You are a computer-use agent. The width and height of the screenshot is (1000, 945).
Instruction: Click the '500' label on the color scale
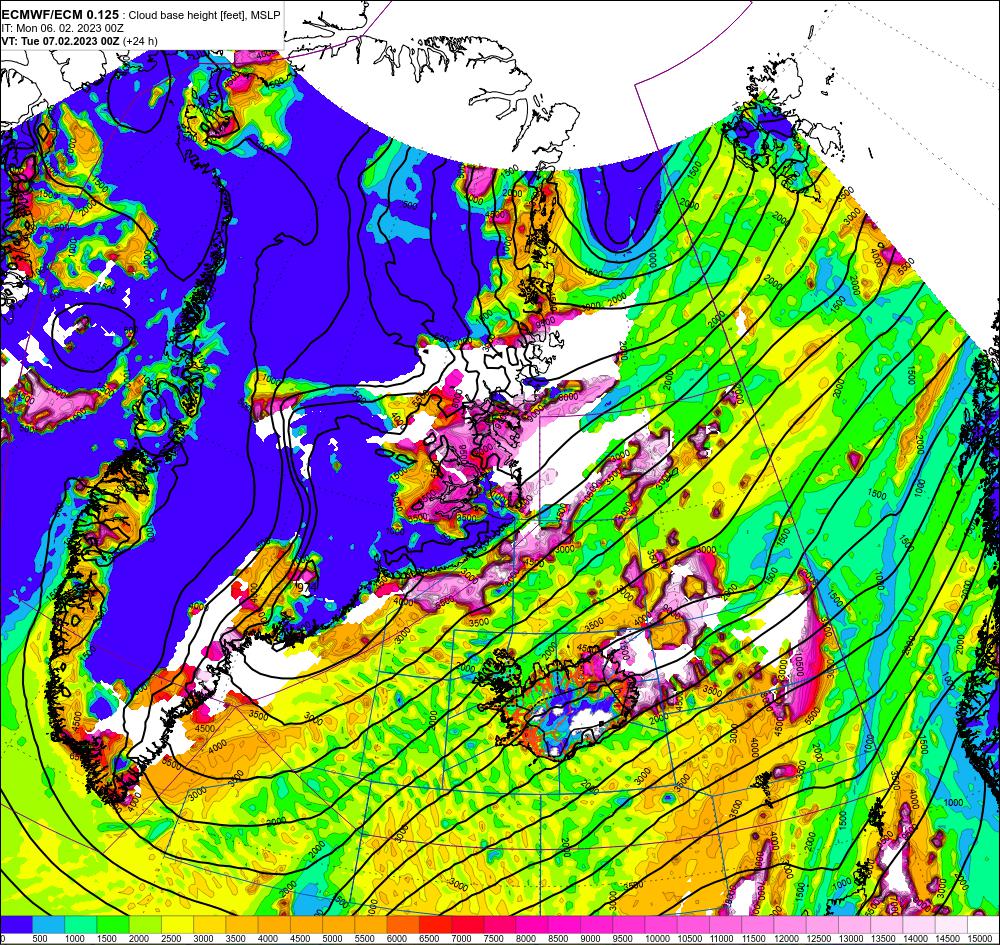tap(40, 938)
